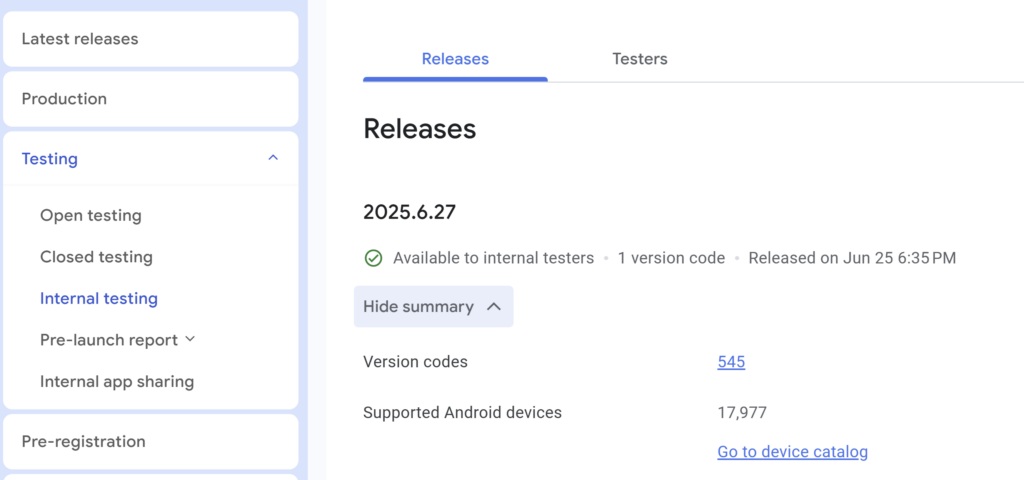Open Latest releases in sidebar
This screenshot has height=480, width=1024.
80,39
